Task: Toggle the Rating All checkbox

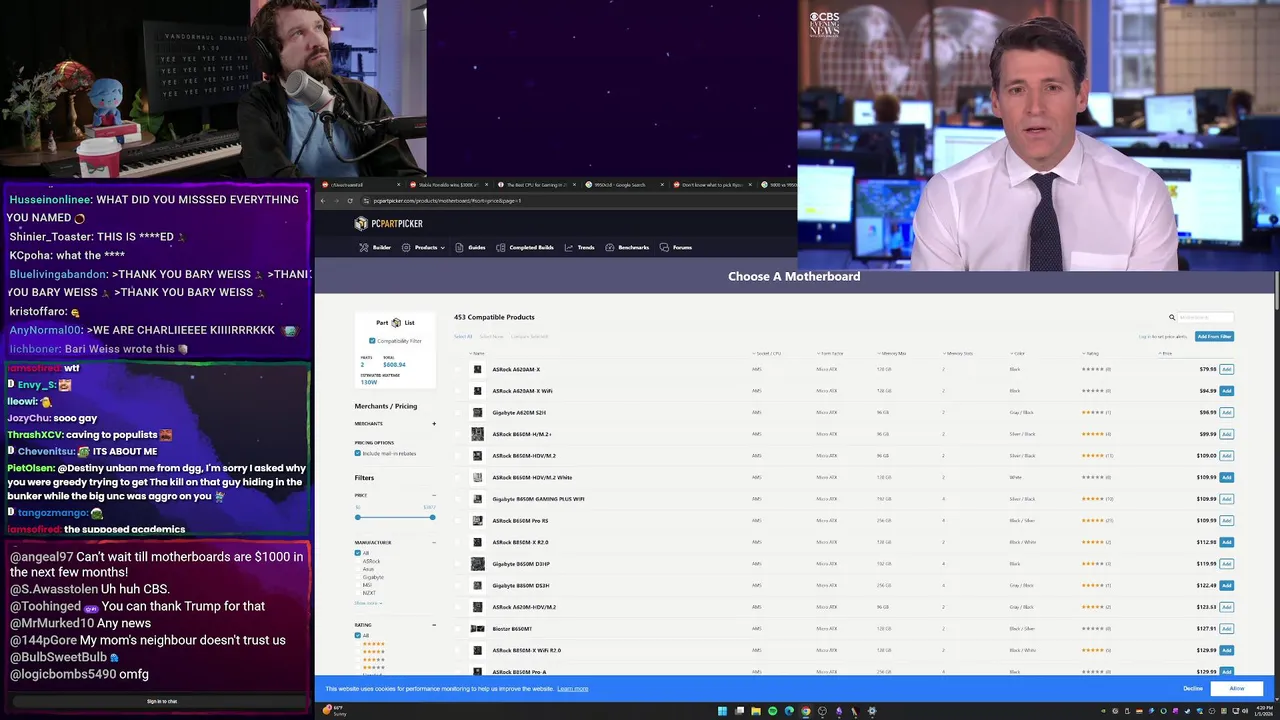Action: tap(358, 636)
